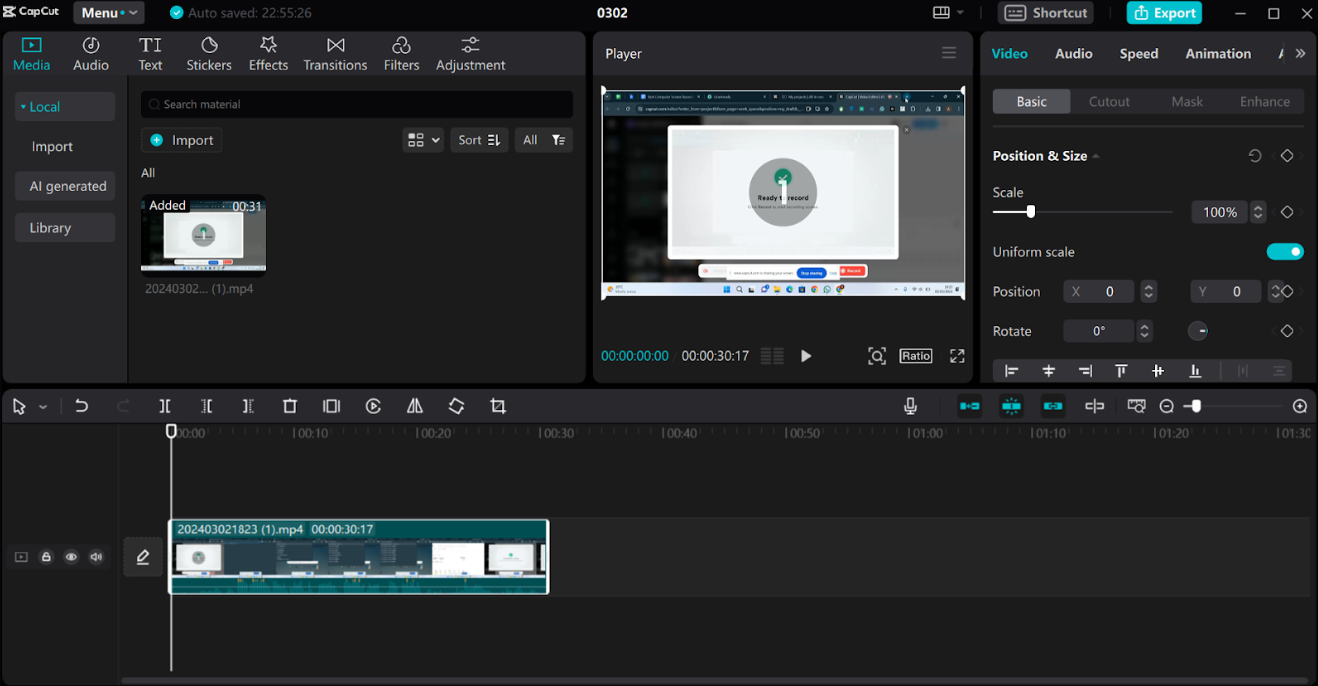This screenshot has width=1318, height=686.
Task: Expand more property tabs arrow
Action: click(1300, 54)
